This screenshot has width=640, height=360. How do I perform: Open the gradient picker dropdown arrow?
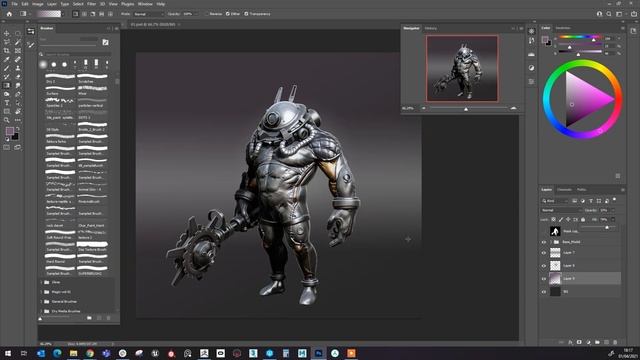64,14
